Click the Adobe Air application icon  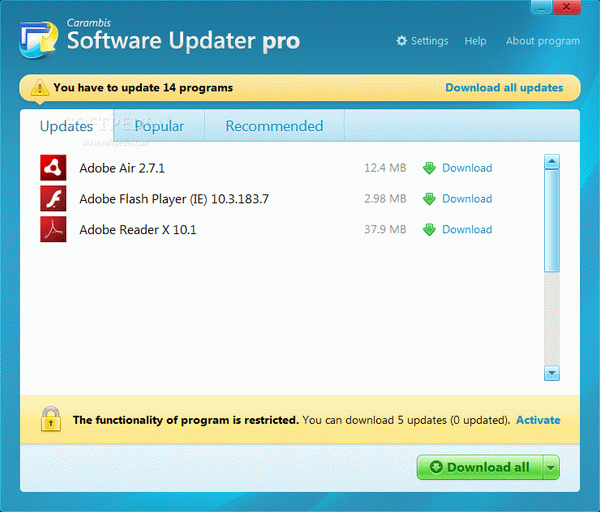[x=53, y=168]
